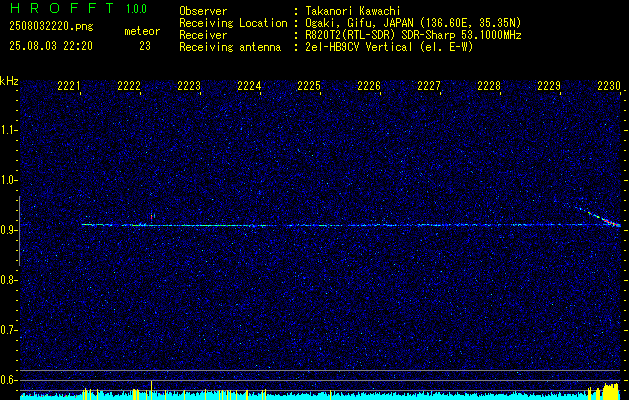Click the 0.8 frequency axis label

click(x=7, y=280)
